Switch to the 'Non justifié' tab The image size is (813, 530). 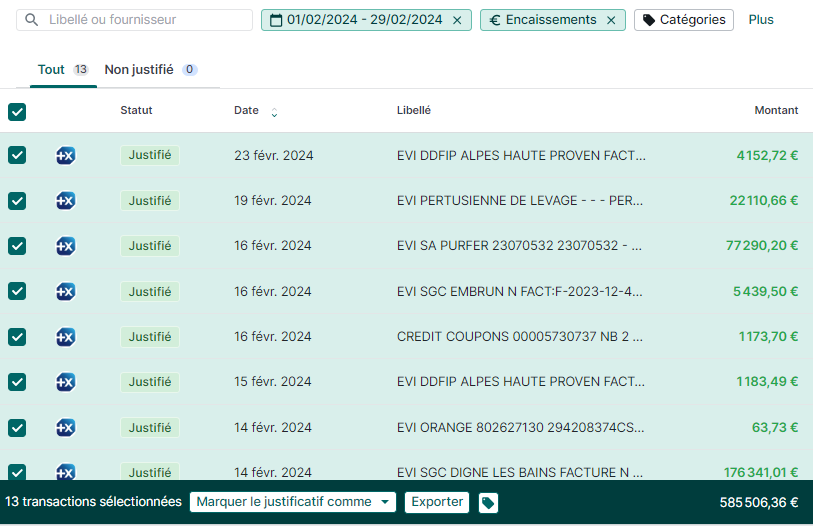tap(140, 70)
